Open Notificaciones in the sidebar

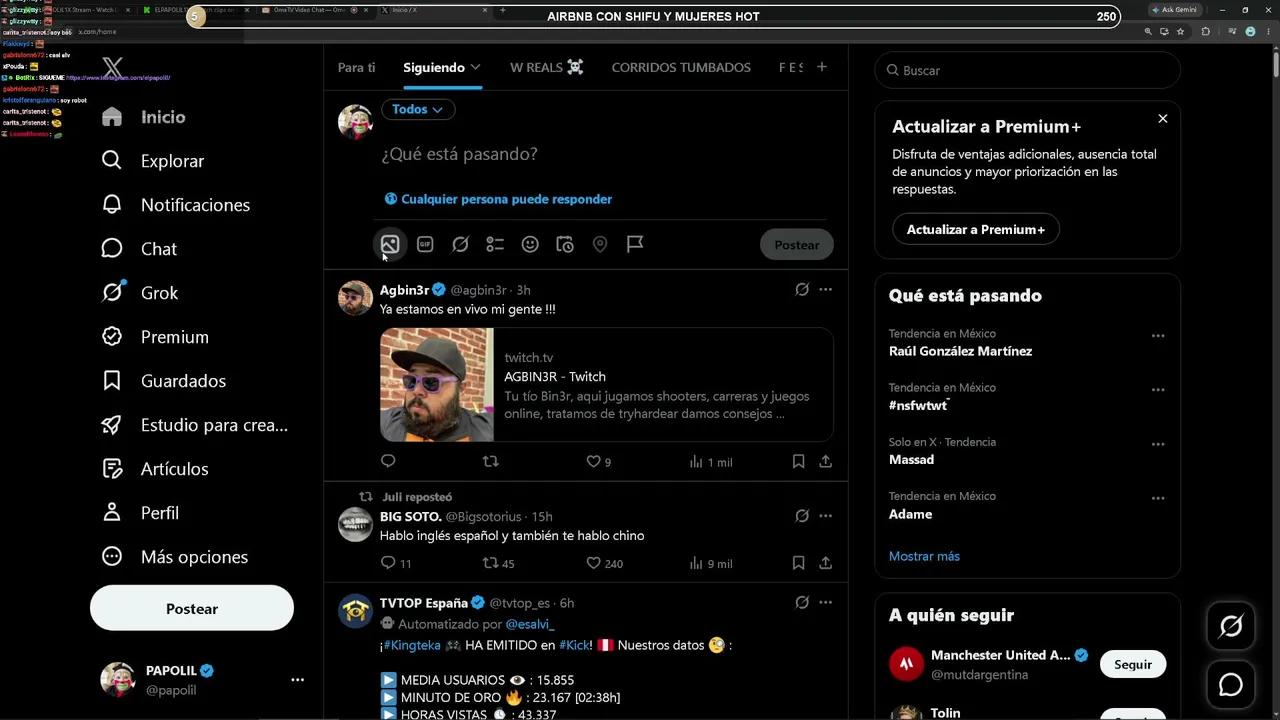click(x=176, y=205)
